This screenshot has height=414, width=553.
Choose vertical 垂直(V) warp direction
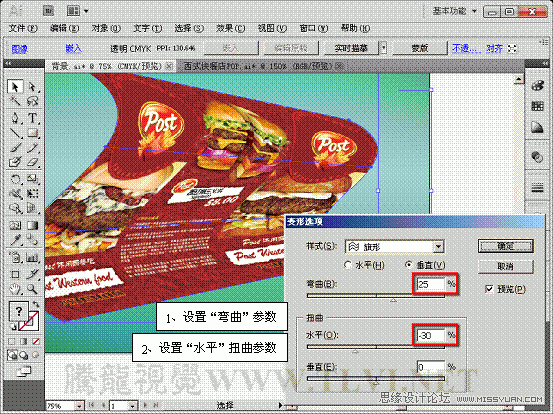pos(409,264)
